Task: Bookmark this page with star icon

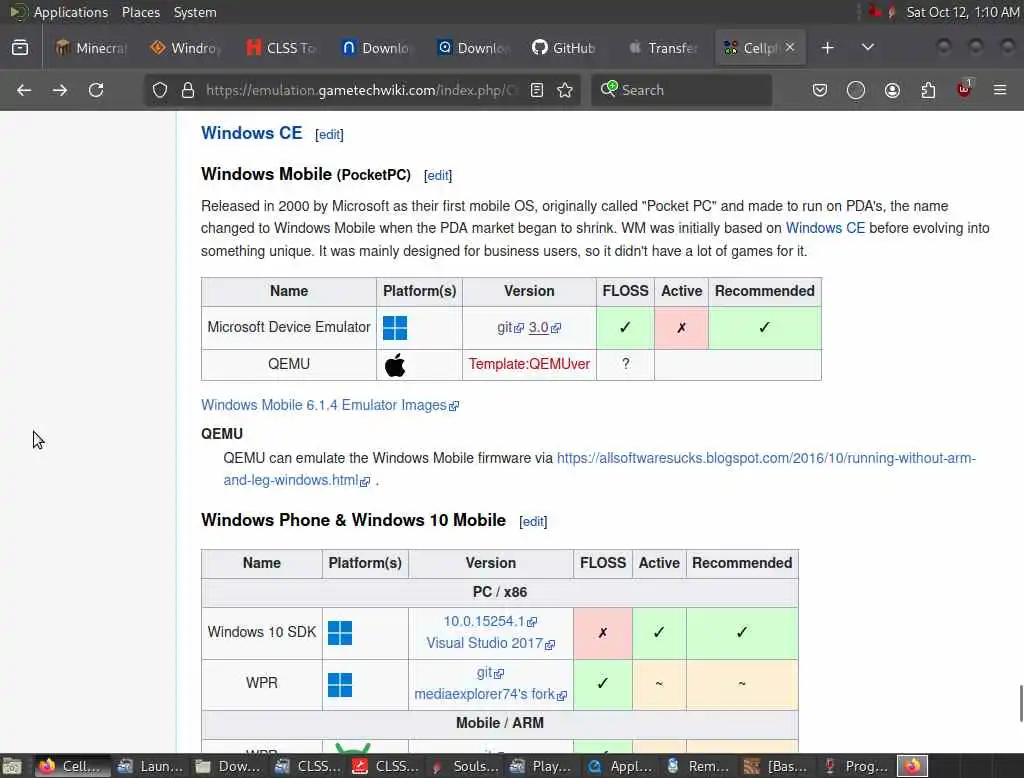Action: pos(565,90)
